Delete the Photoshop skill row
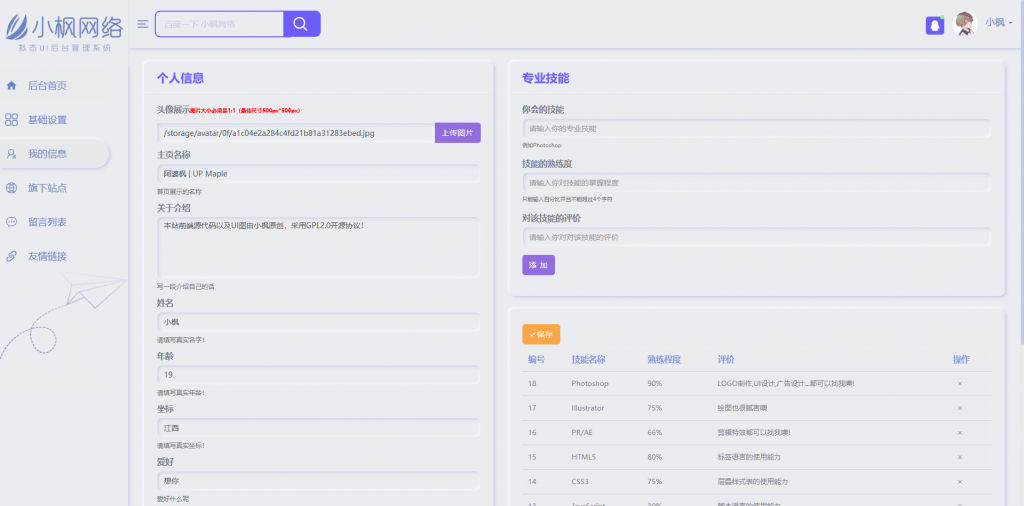The image size is (1024, 506). [959, 384]
